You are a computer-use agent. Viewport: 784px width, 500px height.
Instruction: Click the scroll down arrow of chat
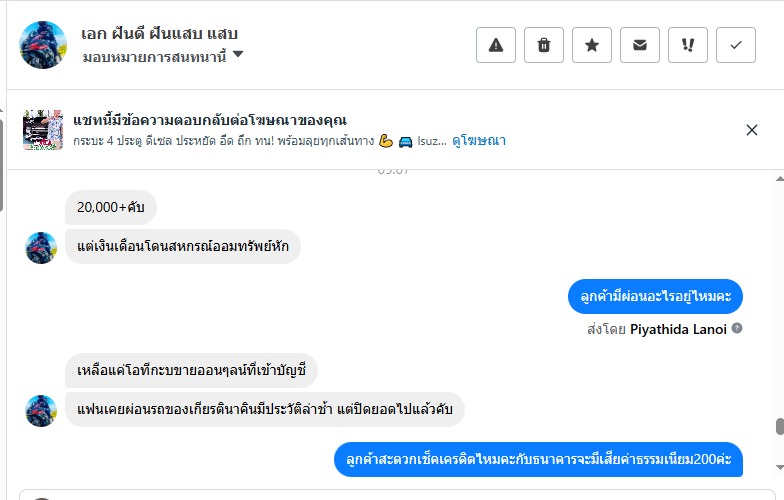(x=779, y=466)
